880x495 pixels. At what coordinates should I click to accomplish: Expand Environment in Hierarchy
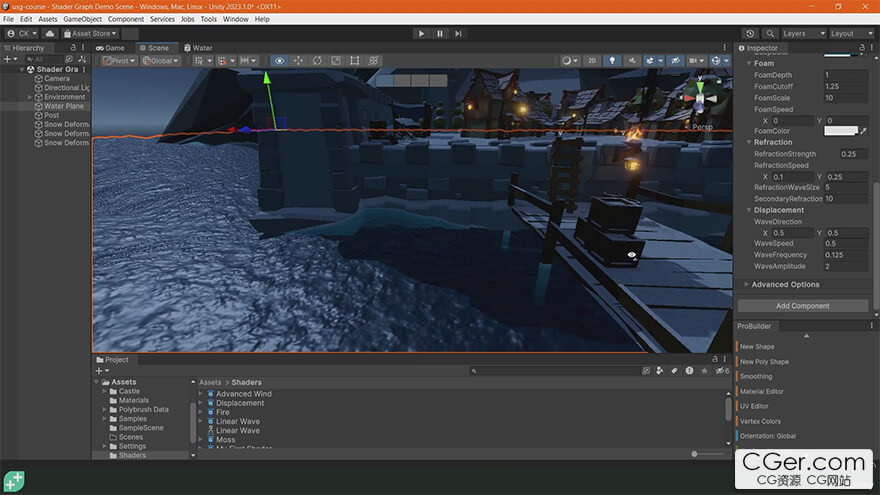tap(30, 97)
